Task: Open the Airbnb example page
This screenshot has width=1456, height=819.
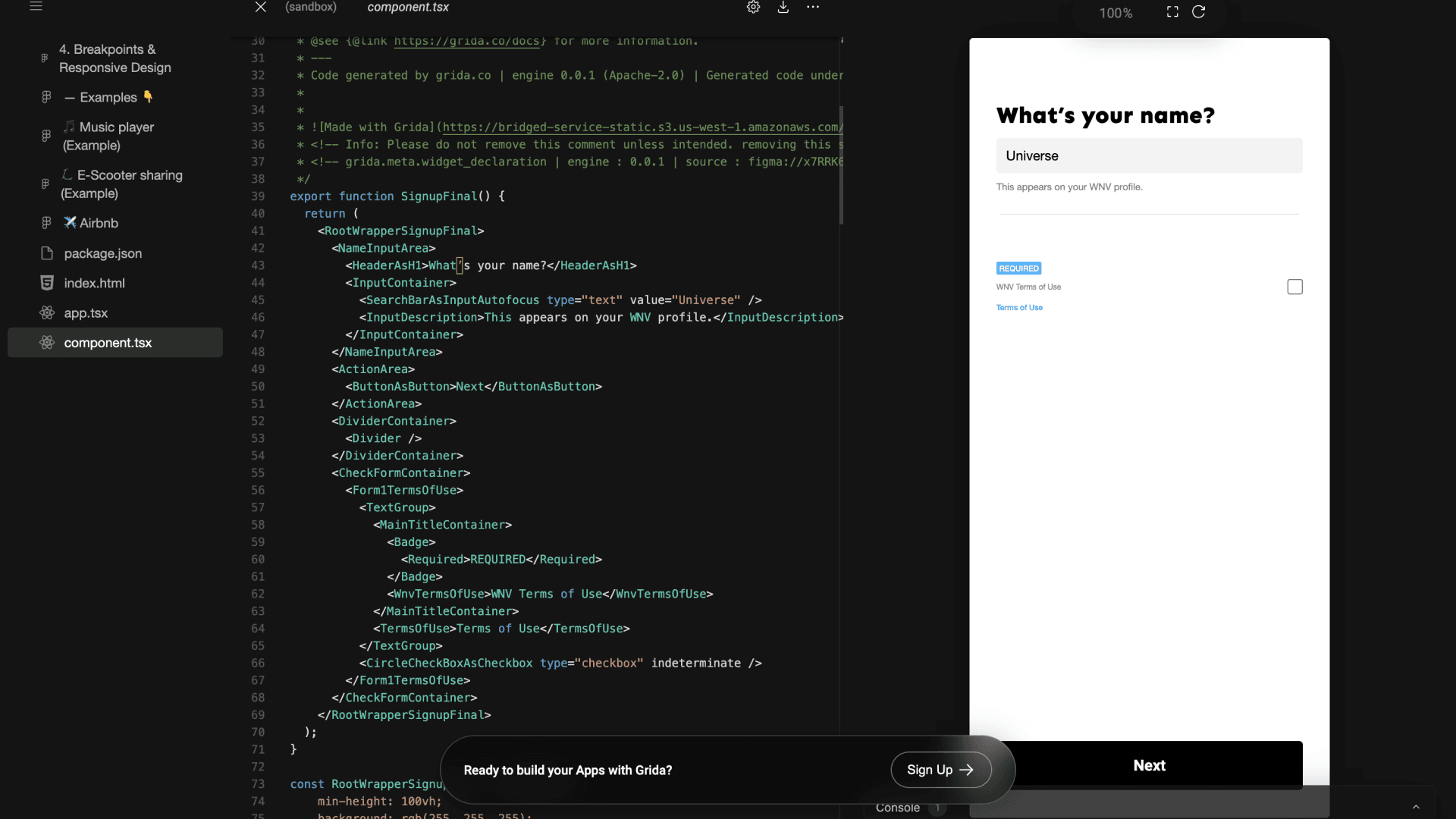Action: 99,223
